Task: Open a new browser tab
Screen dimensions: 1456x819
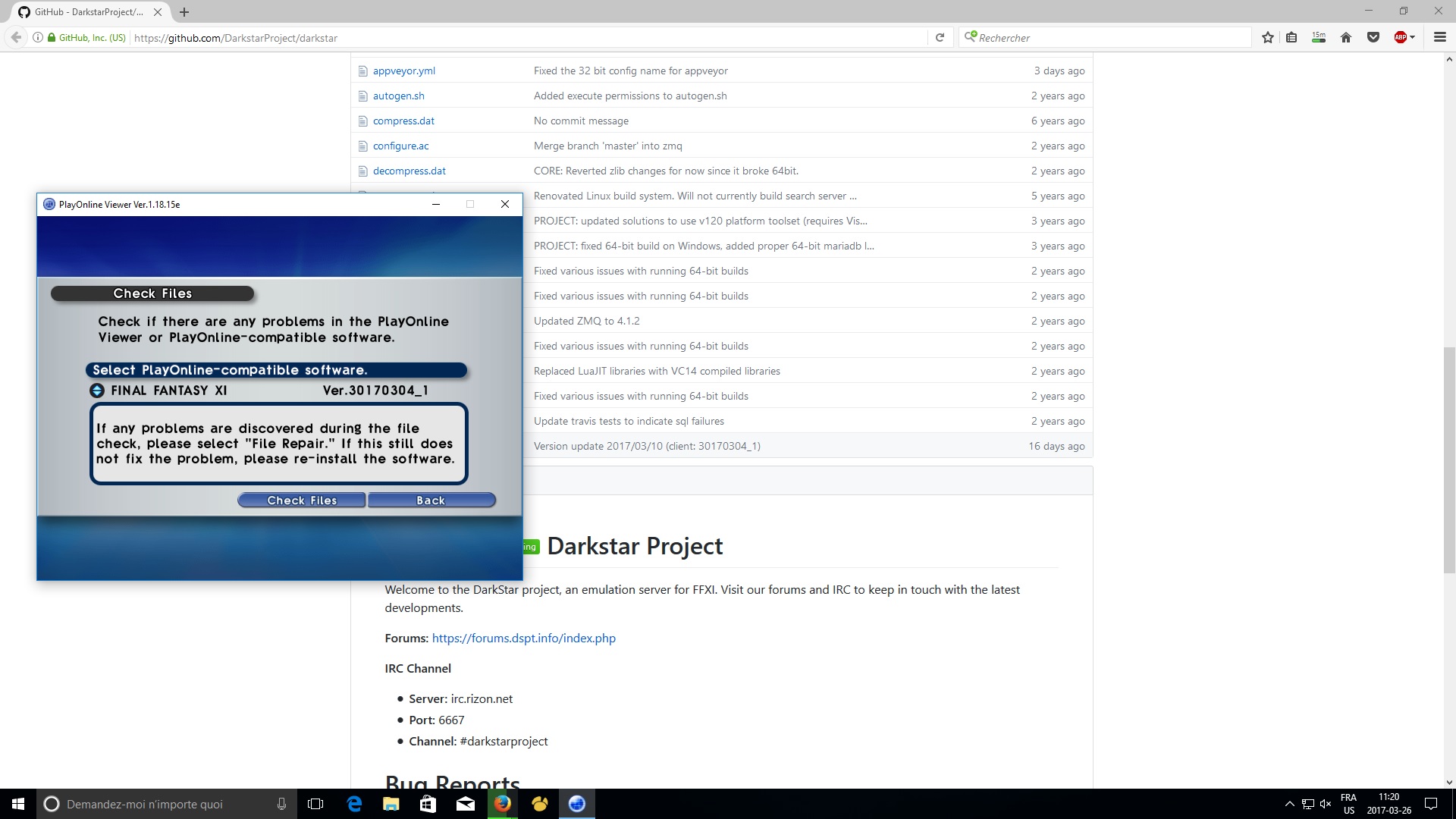Action: point(184,12)
